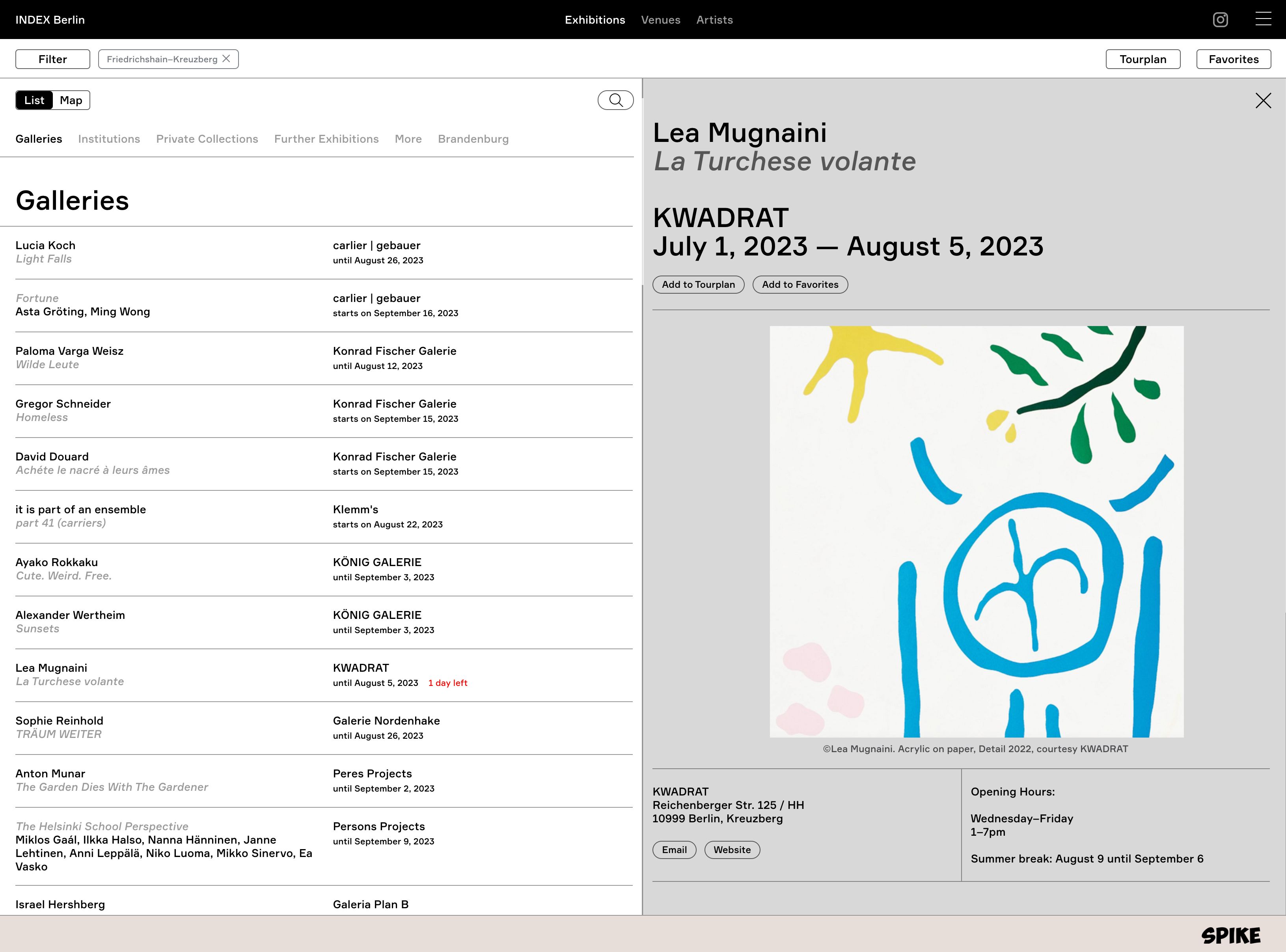Click the Klemm's venue name
Viewport: 1286px width, 952px height.
point(356,509)
